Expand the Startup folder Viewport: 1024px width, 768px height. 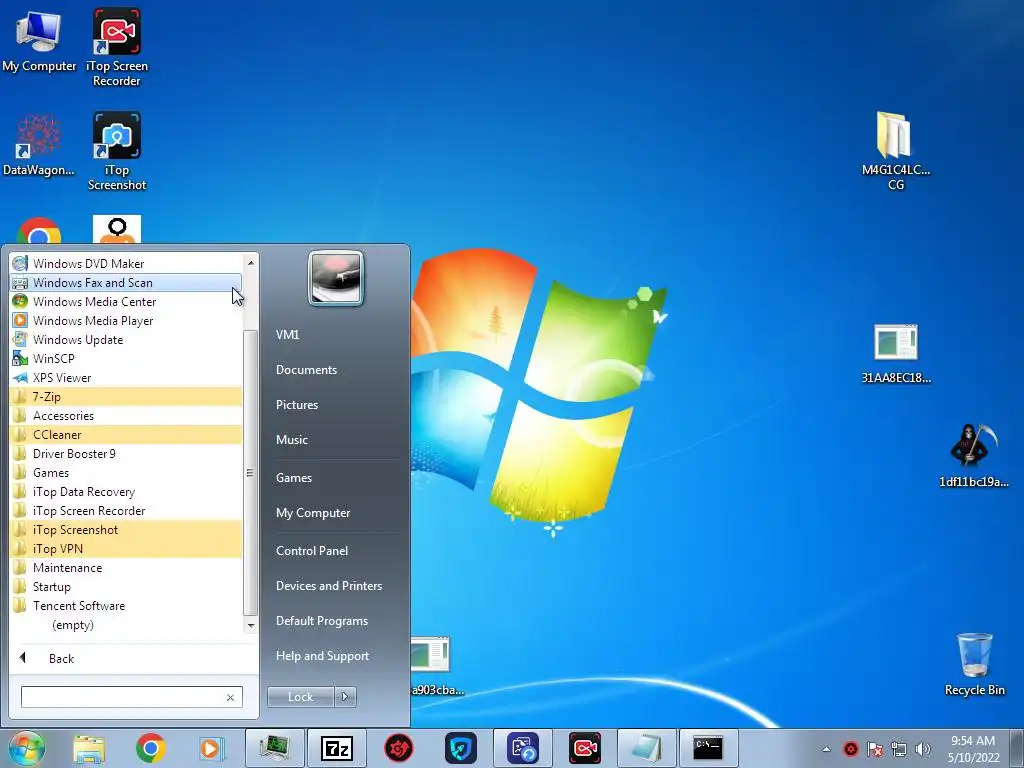[126, 586]
